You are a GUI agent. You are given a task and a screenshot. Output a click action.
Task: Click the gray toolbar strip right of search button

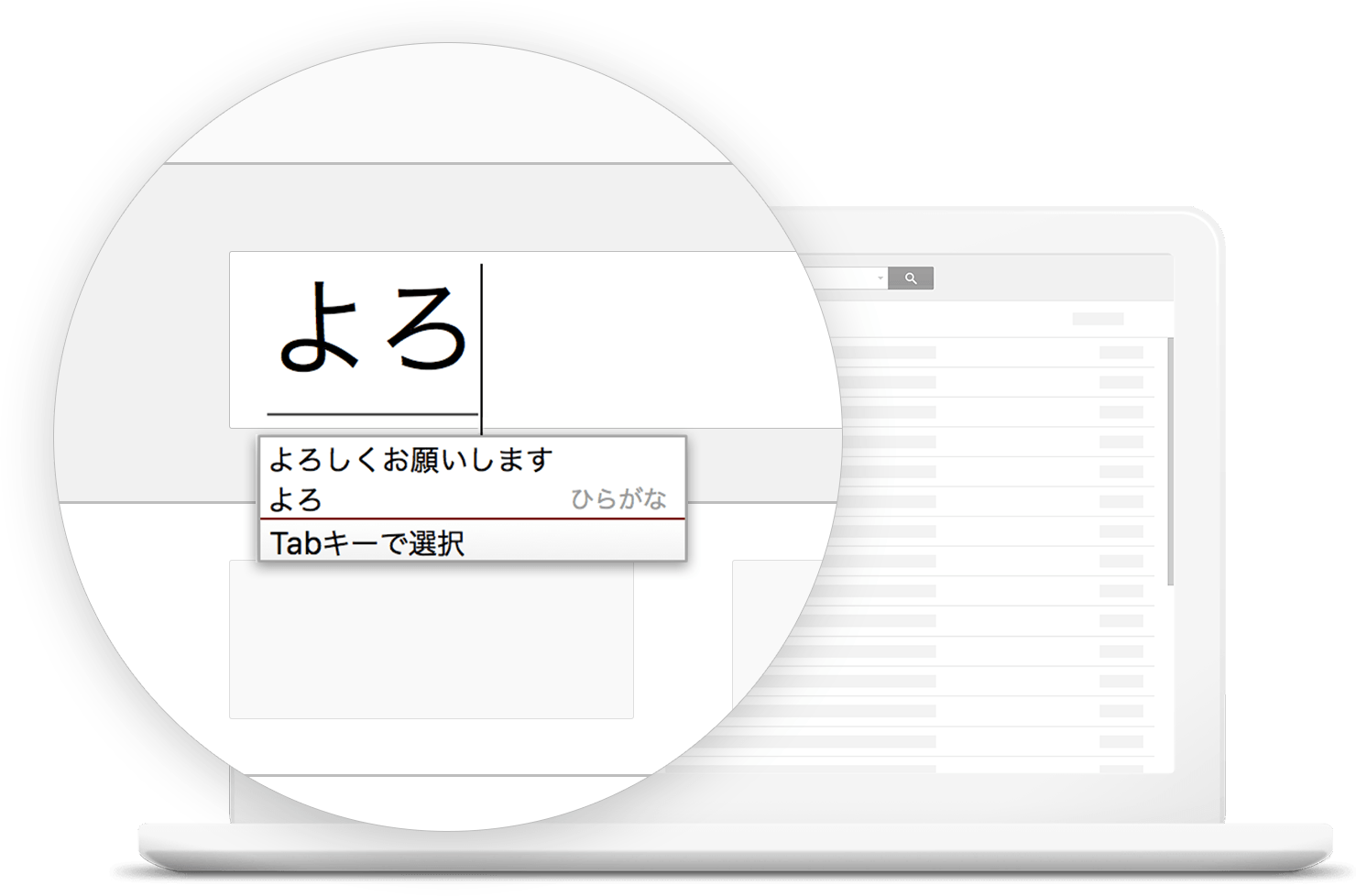pos(1054,279)
